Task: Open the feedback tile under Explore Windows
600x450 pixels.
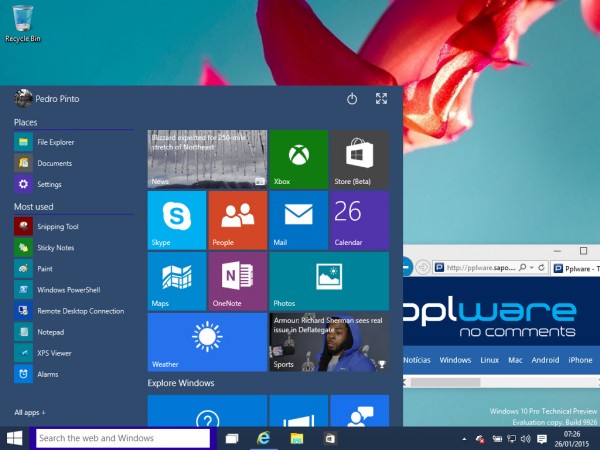Action: coord(360,411)
